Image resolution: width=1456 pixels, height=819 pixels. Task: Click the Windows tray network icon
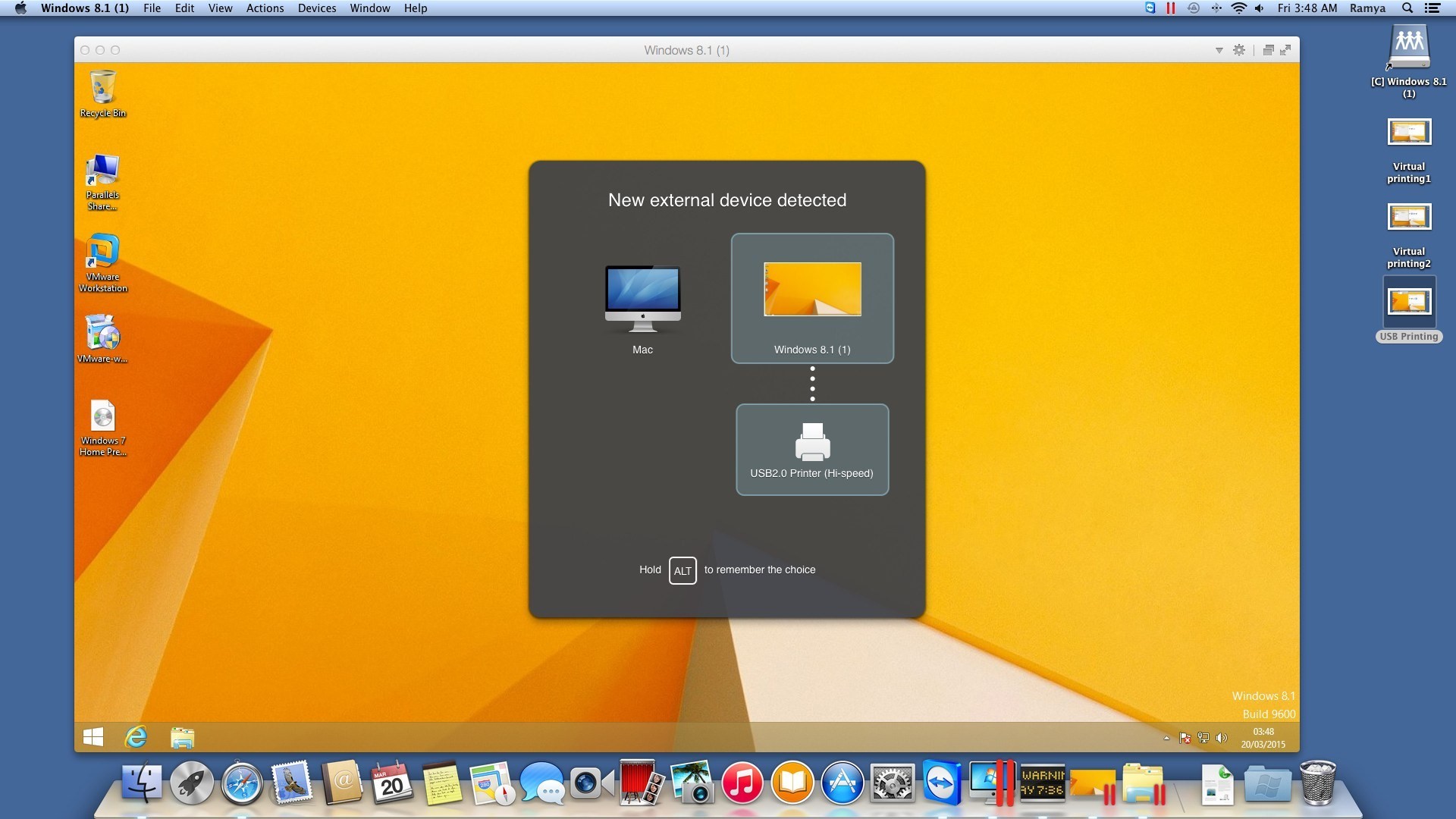coord(1203,738)
